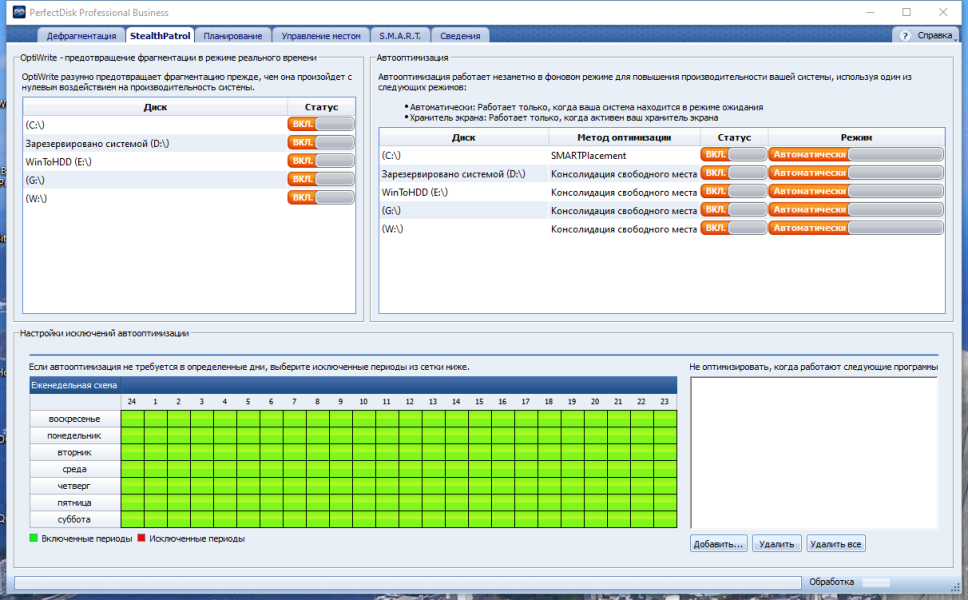968x600 pixels.
Task: Open the Планирование tab
Action: click(233, 36)
